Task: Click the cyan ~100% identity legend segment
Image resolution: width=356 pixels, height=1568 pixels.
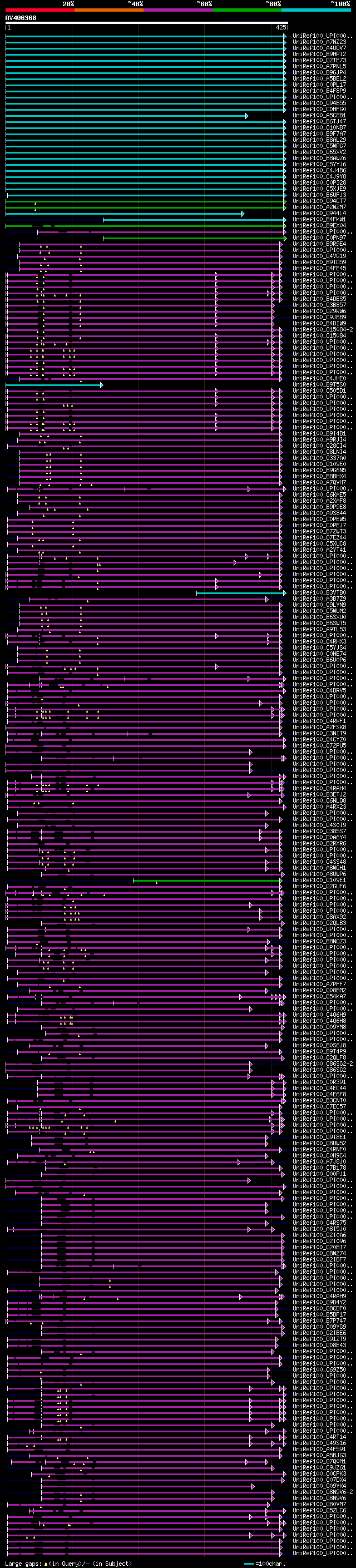Action: tap(316, 11)
